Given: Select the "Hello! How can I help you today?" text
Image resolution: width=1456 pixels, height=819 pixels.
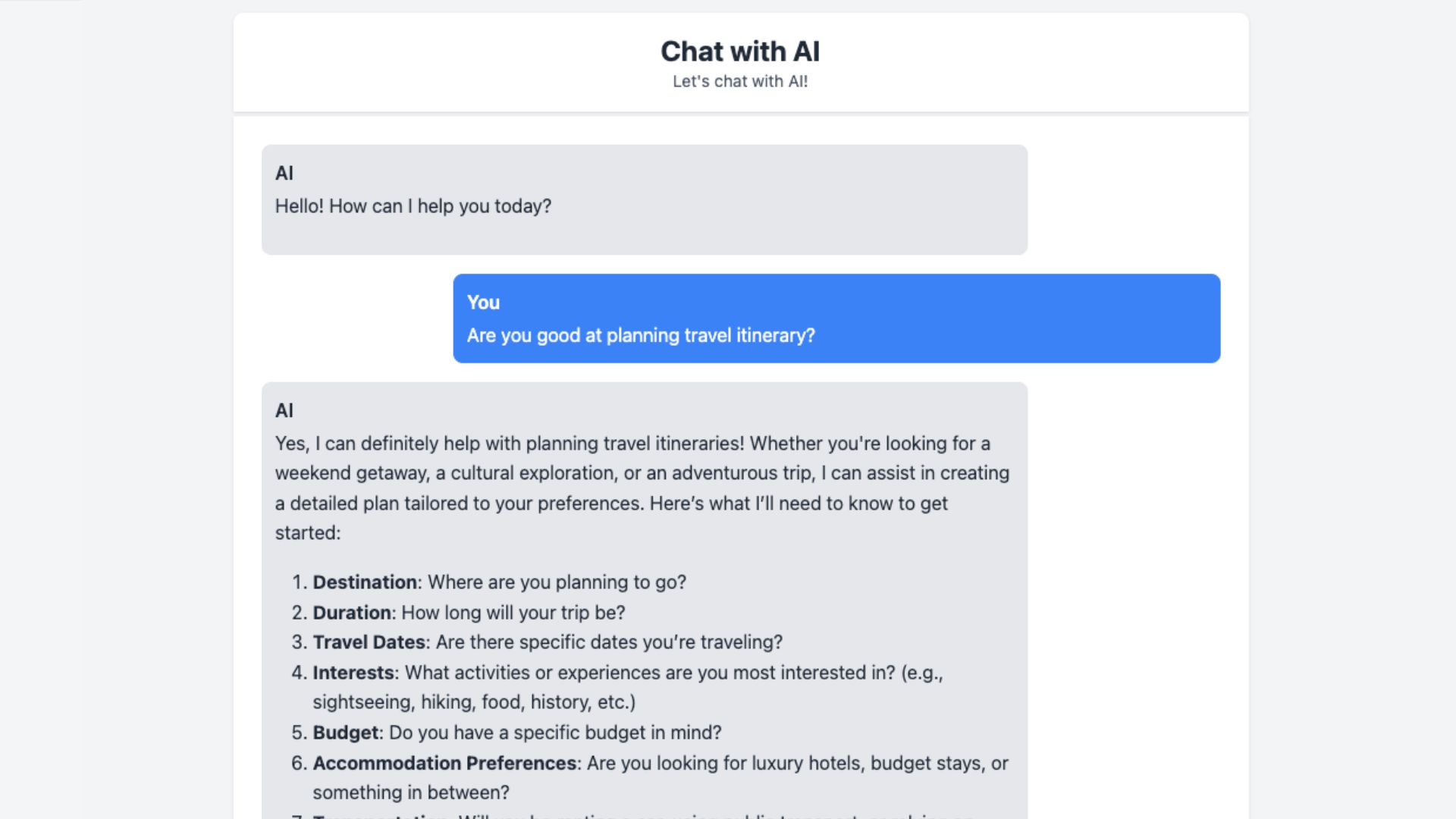Looking at the screenshot, I should click(x=413, y=206).
